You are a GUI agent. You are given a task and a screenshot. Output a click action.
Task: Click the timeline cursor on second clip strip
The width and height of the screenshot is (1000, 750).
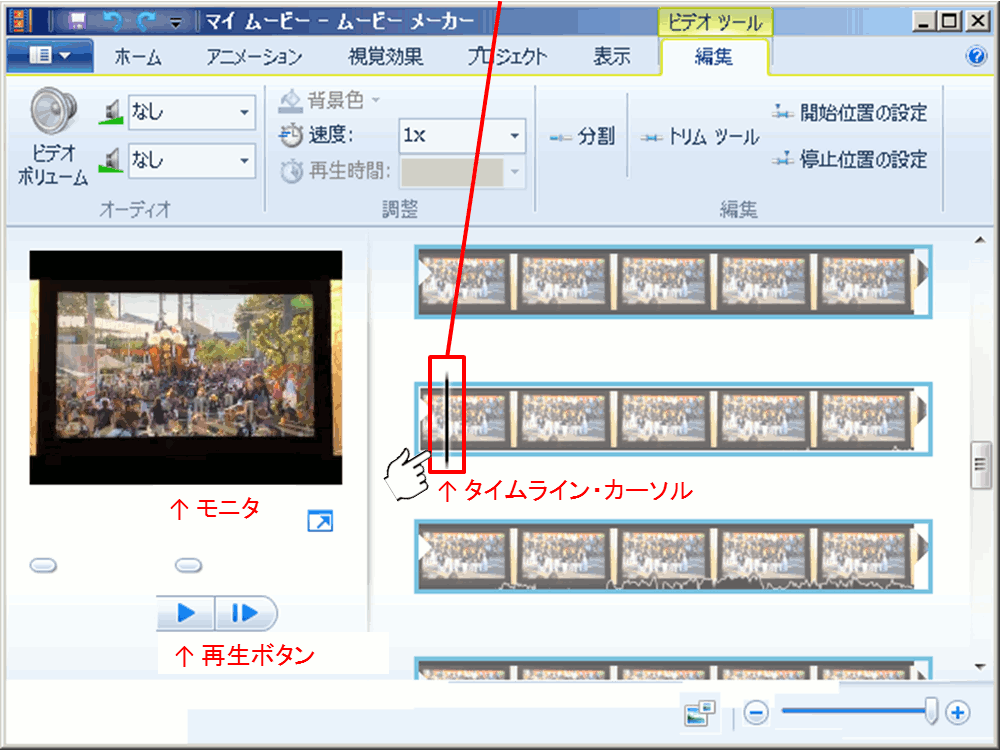pyautogui.click(x=446, y=417)
